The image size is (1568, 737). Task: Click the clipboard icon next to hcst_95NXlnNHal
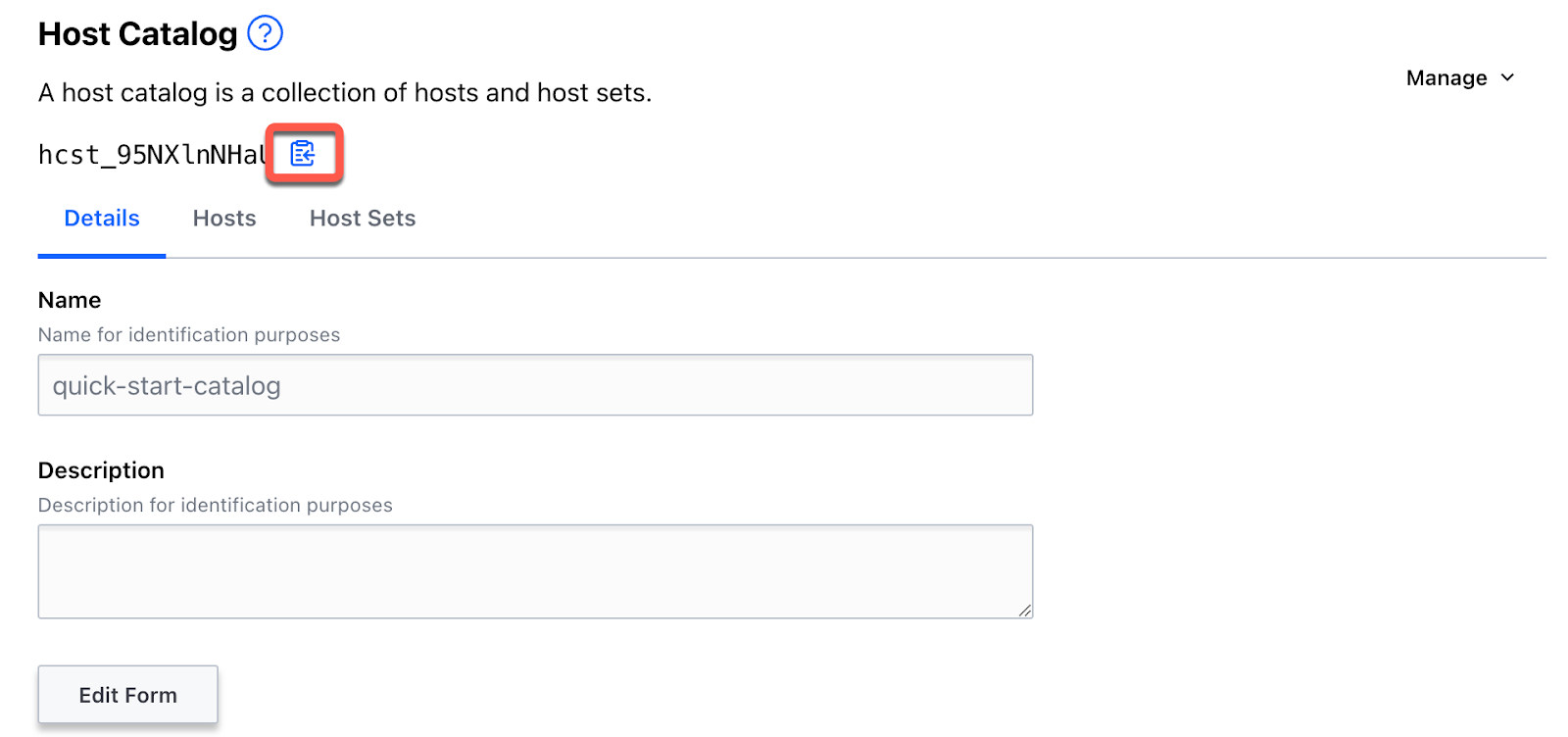pyautogui.click(x=304, y=154)
